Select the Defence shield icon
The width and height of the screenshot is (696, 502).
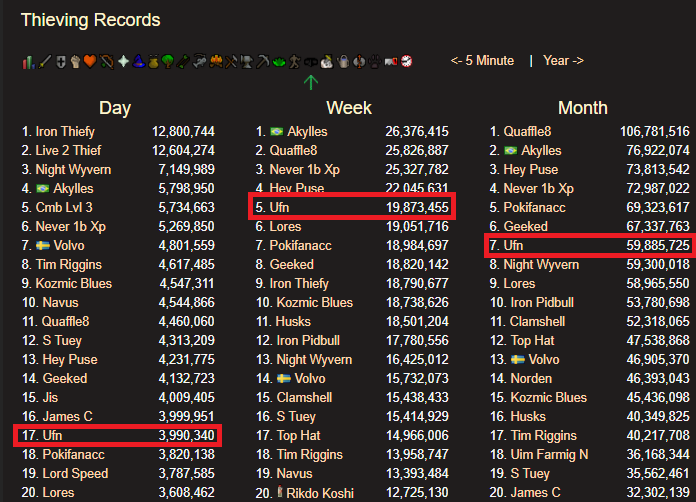pyautogui.click(x=61, y=61)
